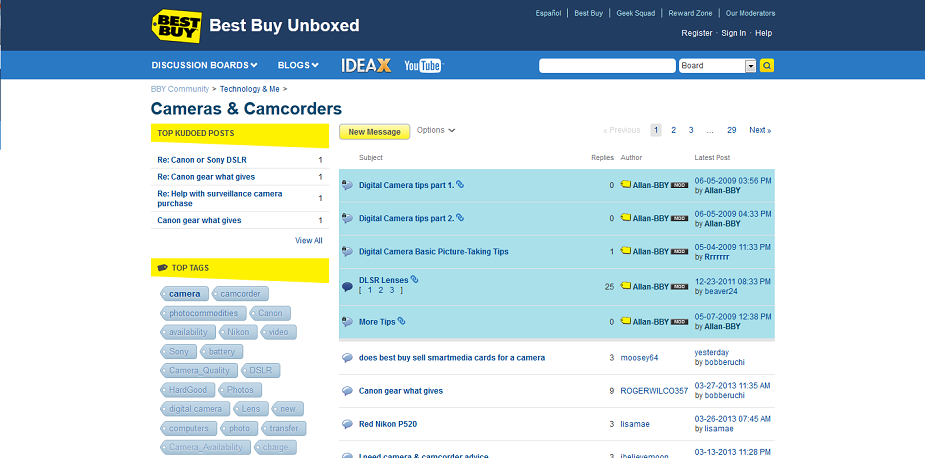Click Next page link
The image size is (925, 458).
[760, 130]
